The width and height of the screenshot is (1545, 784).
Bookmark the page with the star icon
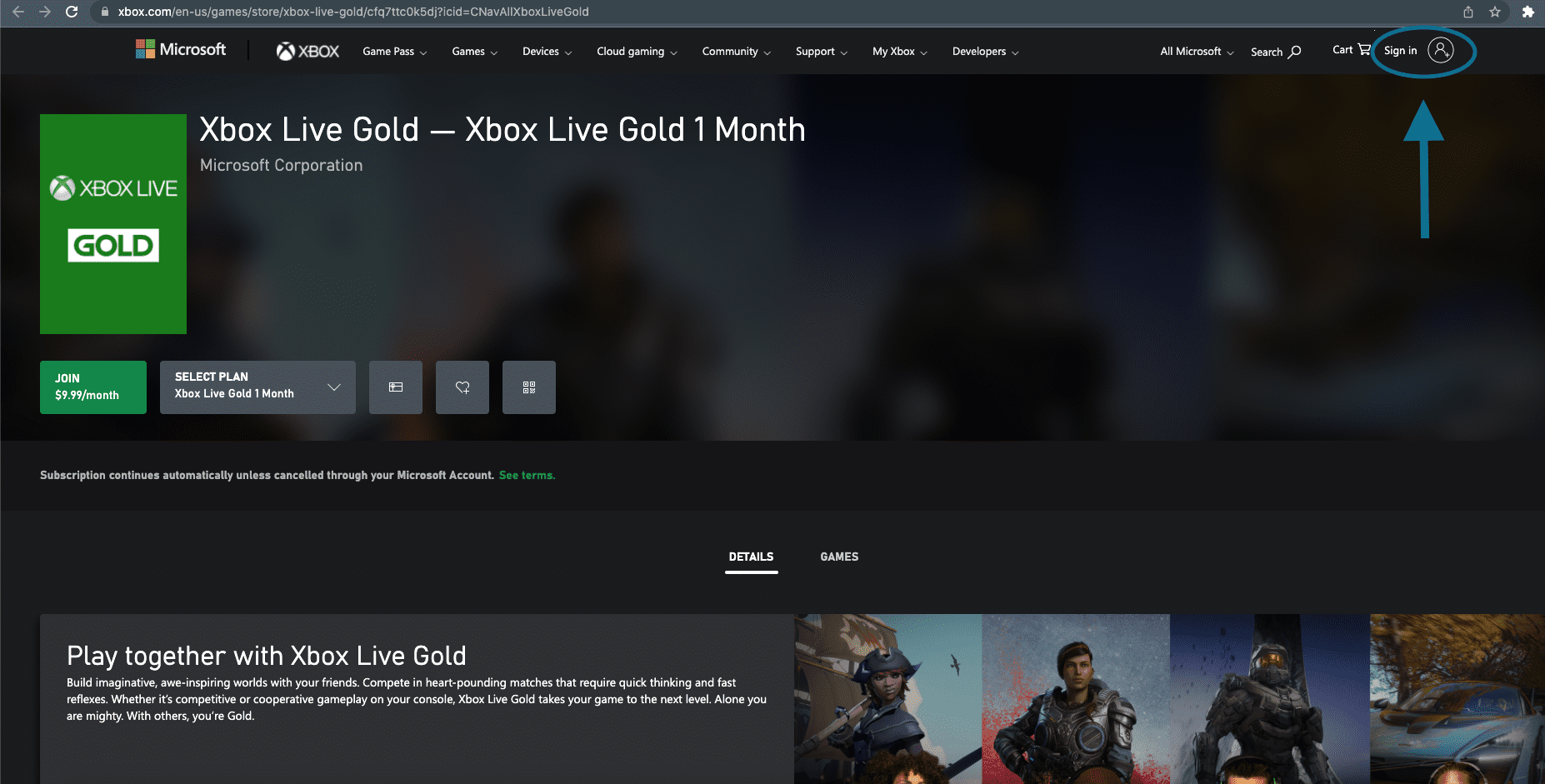pos(1495,12)
